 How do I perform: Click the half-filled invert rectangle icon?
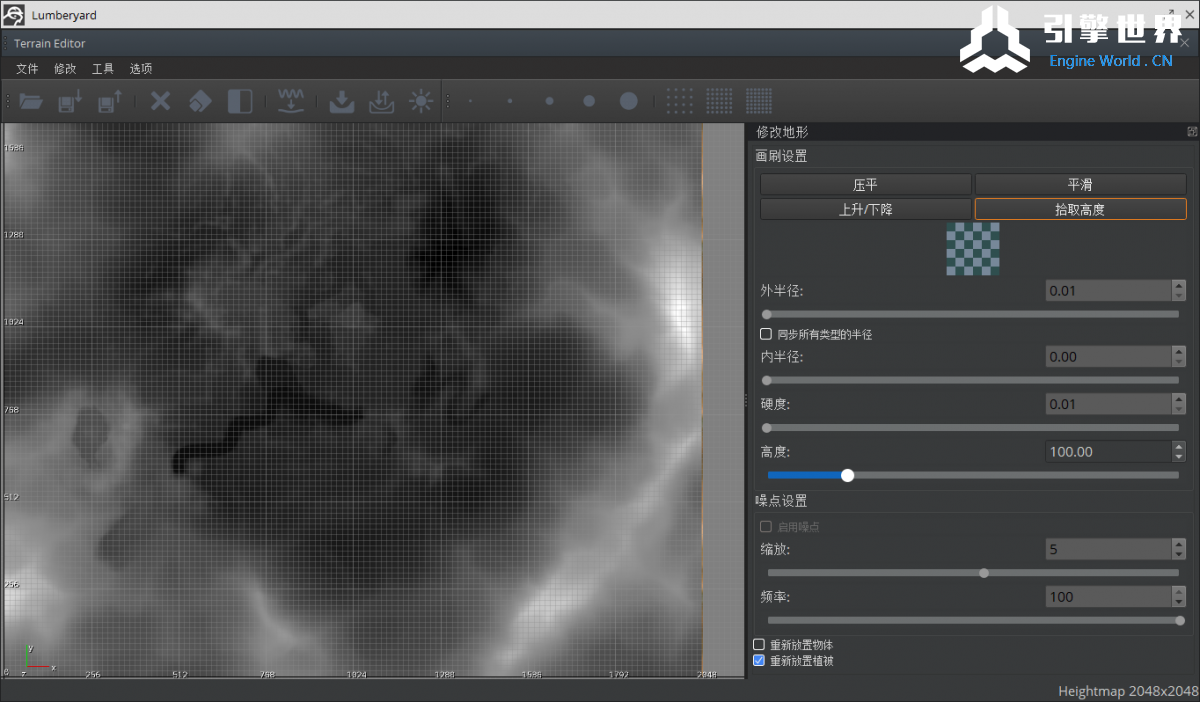[x=240, y=101]
